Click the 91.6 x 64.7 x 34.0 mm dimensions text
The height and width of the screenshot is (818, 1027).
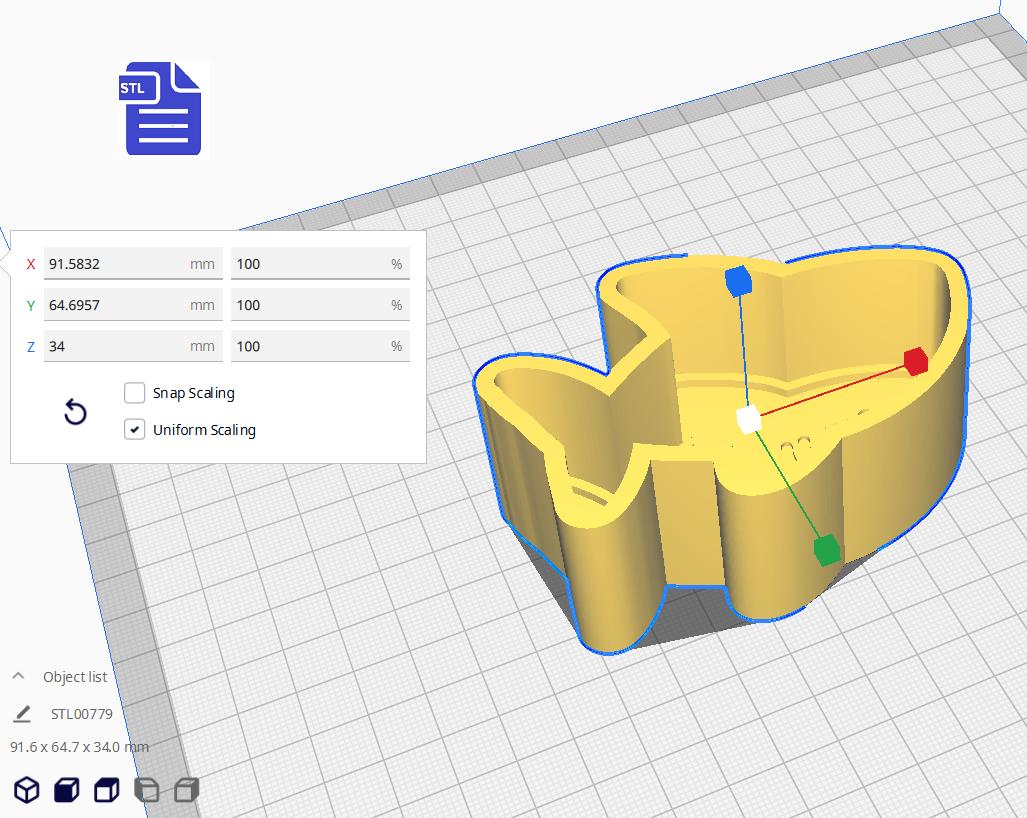tap(79, 747)
